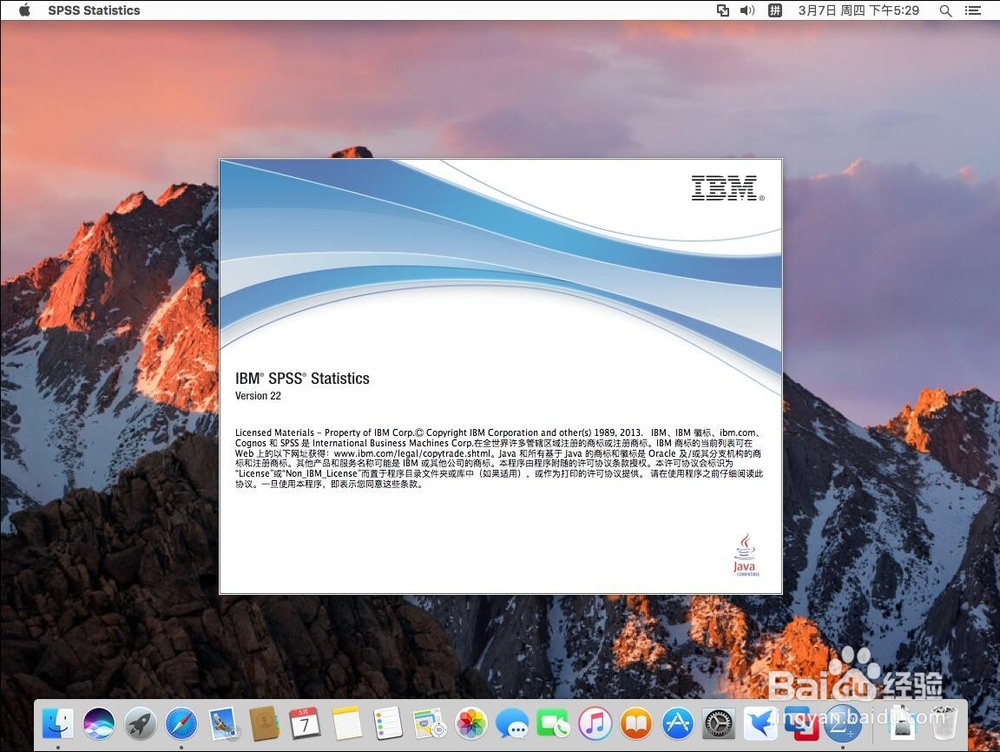Viewport: 1000px width, 752px height.
Task: Open System Preferences gear icon
Action: (x=719, y=724)
